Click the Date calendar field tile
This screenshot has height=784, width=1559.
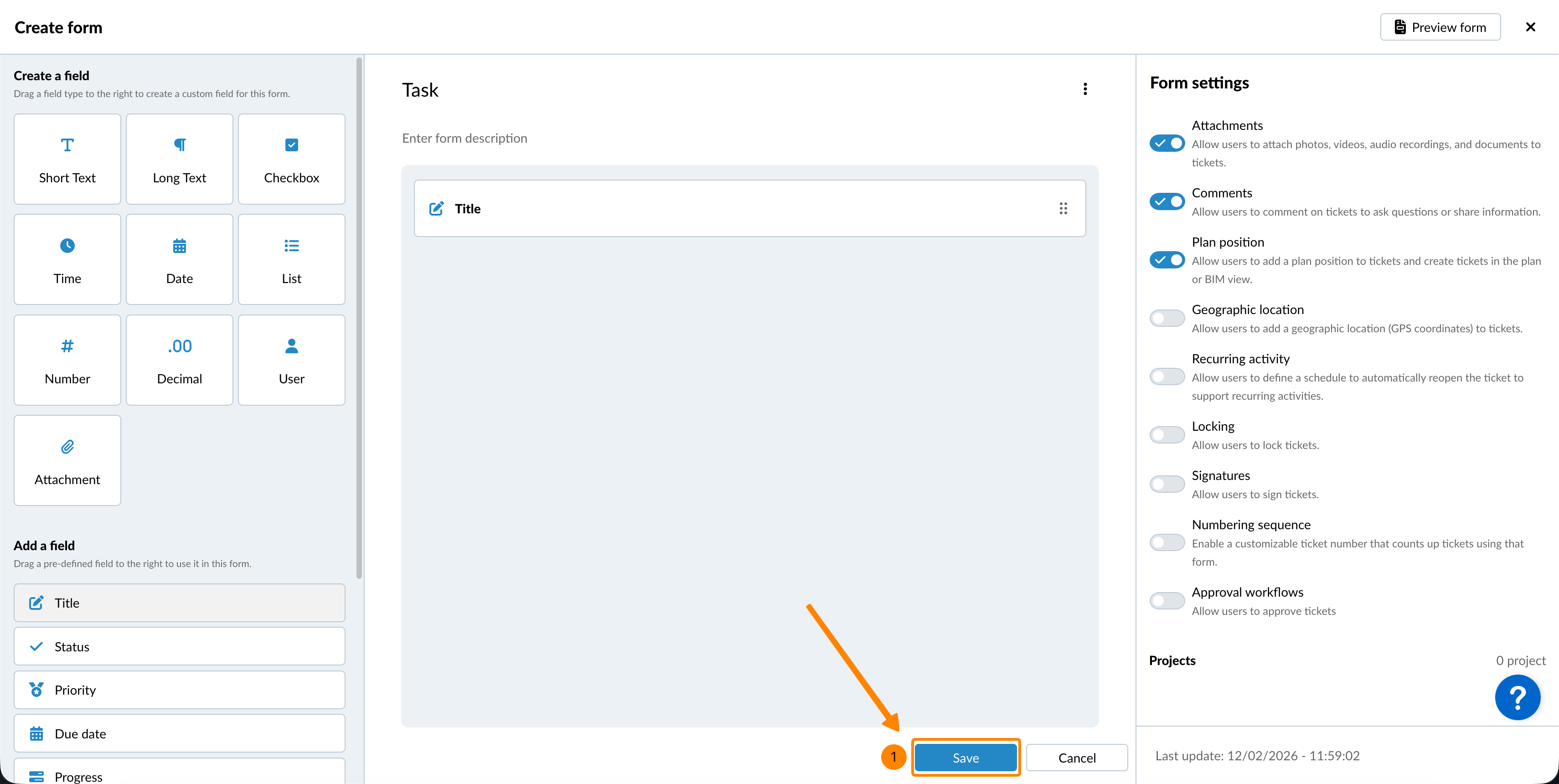tap(179, 259)
